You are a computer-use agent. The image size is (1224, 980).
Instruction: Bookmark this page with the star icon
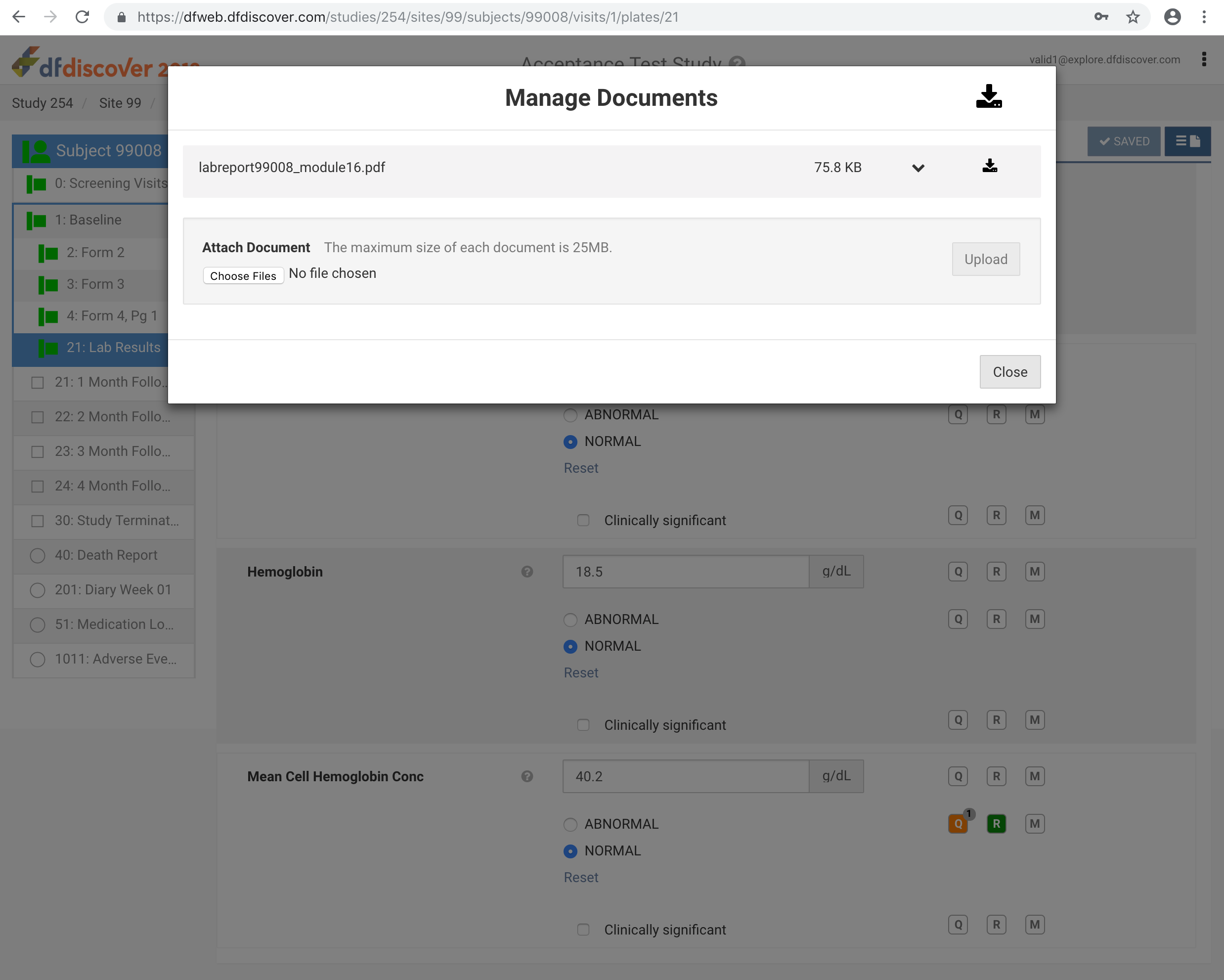pyautogui.click(x=1133, y=17)
